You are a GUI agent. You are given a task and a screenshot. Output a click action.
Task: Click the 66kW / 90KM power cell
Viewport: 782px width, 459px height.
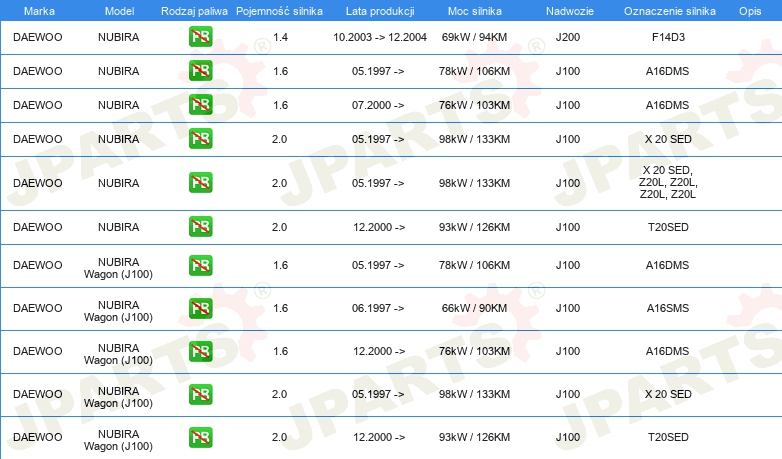tap(474, 308)
